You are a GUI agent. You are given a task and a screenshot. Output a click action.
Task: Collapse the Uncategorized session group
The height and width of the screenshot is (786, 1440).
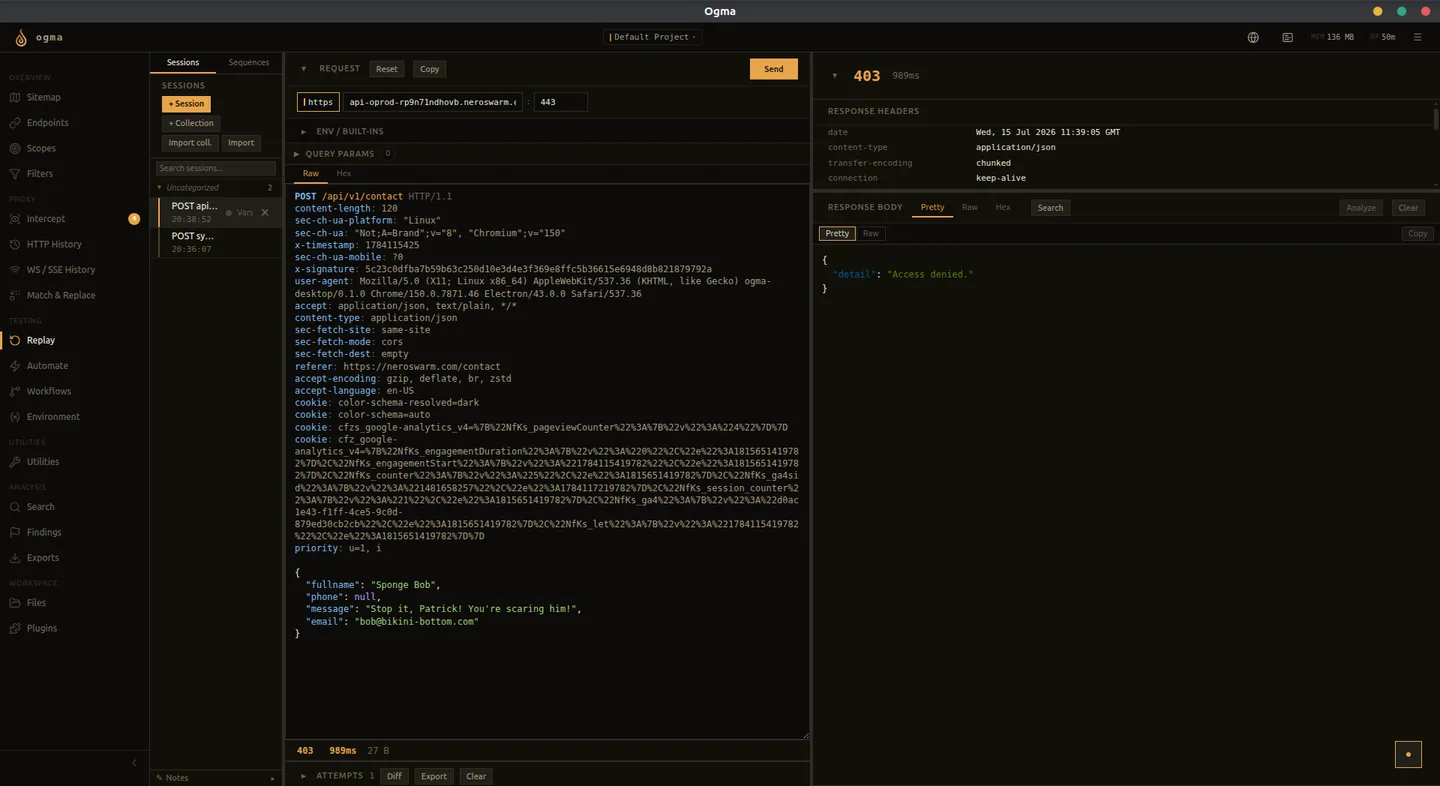coord(159,188)
